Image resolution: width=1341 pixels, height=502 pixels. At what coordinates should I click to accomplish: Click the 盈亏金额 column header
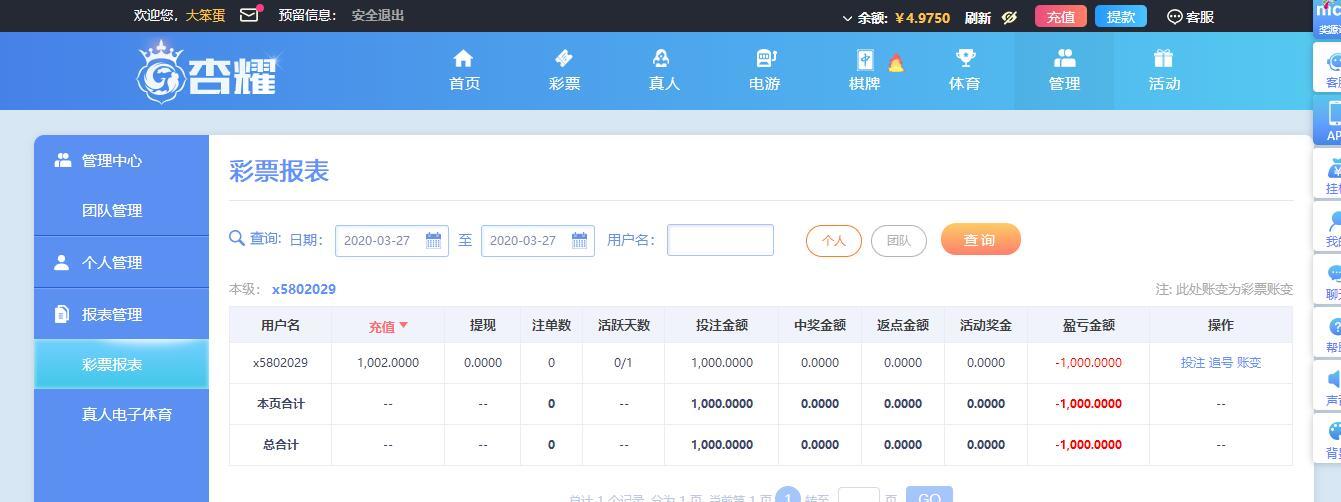1088,325
